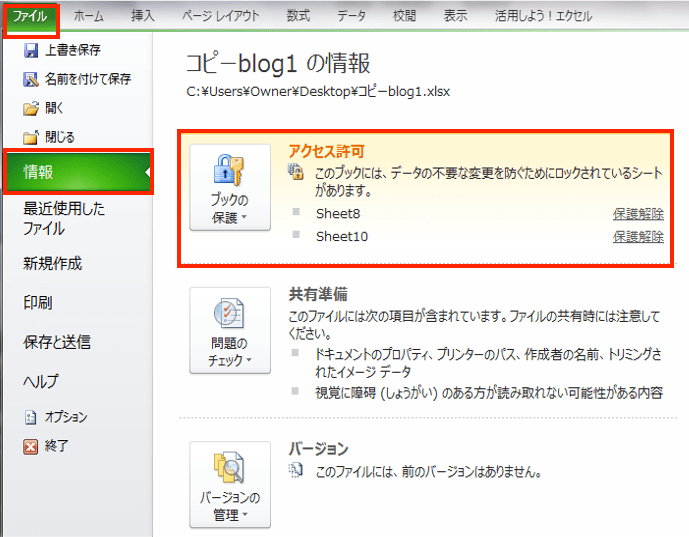689x537 pixels.
Task: Choose 新規作成 in the side menu
Action: [53, 264]
